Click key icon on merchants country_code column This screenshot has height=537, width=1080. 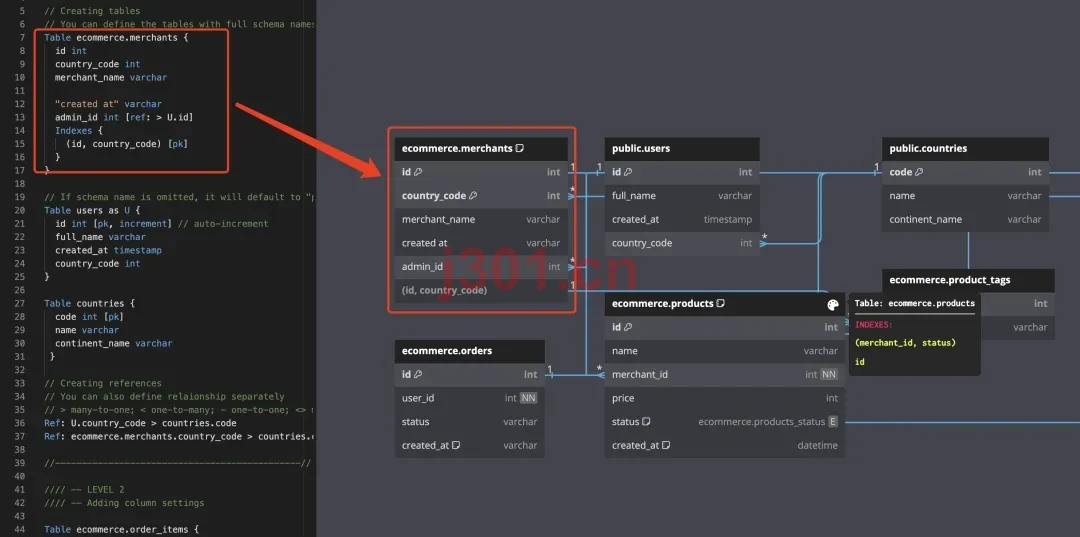(472, 196)
